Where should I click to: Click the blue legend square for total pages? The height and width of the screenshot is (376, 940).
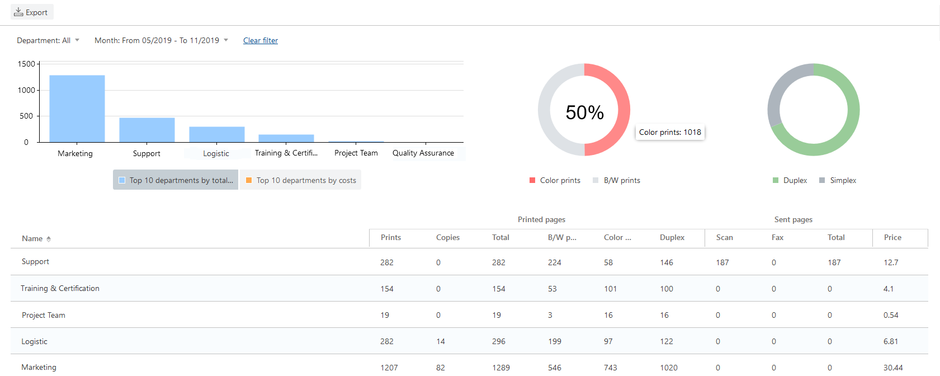tap(122, 180)
